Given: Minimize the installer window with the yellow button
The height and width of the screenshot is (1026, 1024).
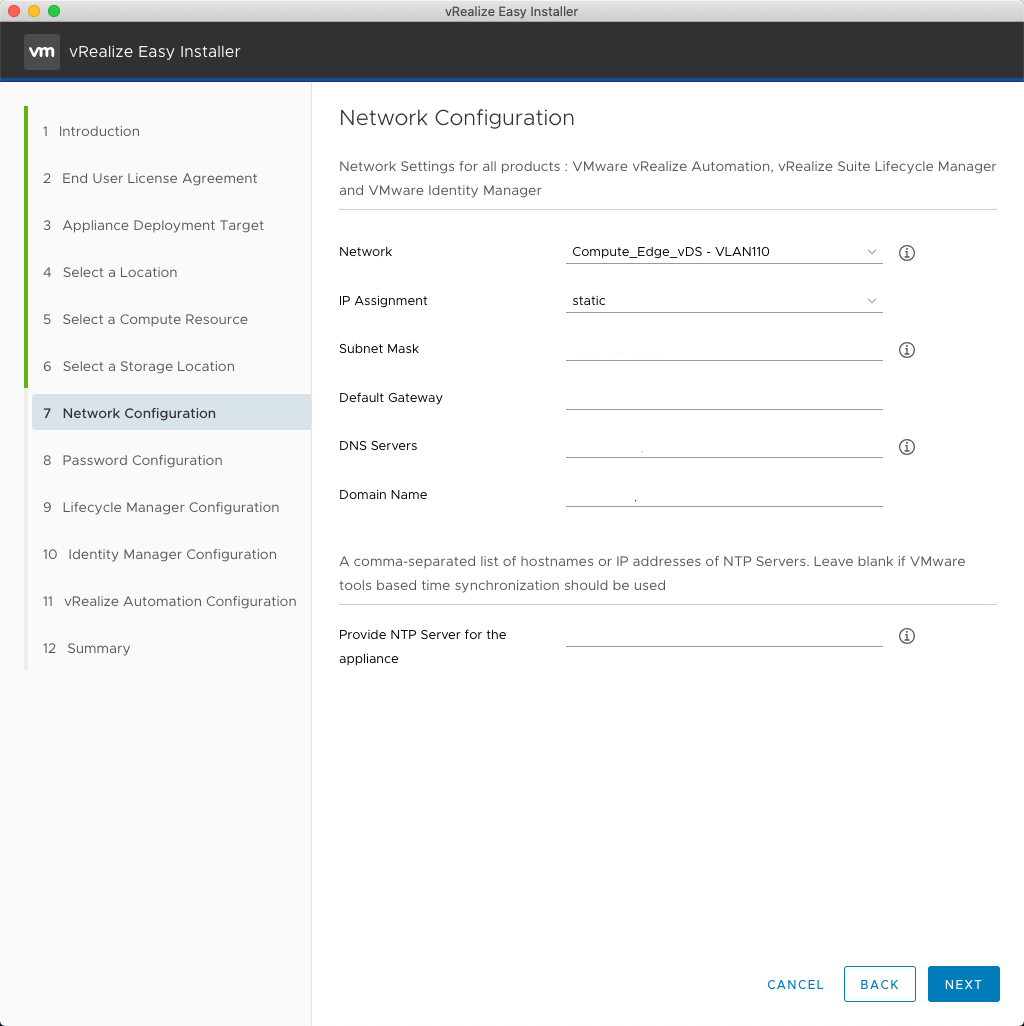Looking at the screenshot, I should coord(34,11).
